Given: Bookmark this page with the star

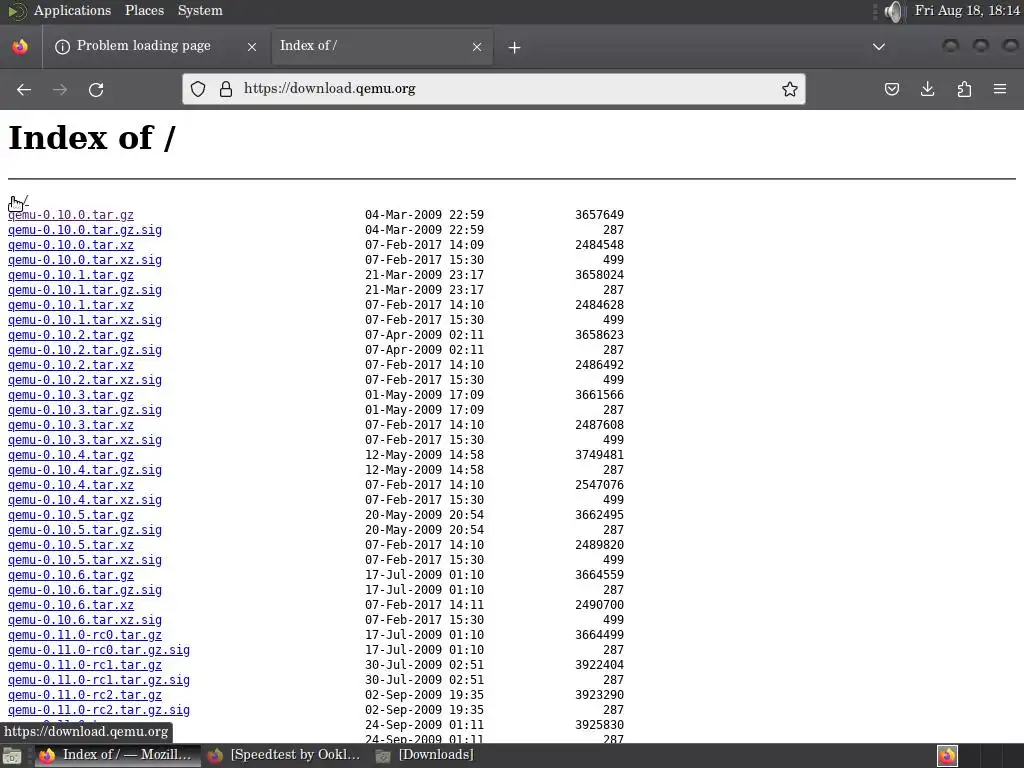Looking at the screenshot, I should pos(790,89).
